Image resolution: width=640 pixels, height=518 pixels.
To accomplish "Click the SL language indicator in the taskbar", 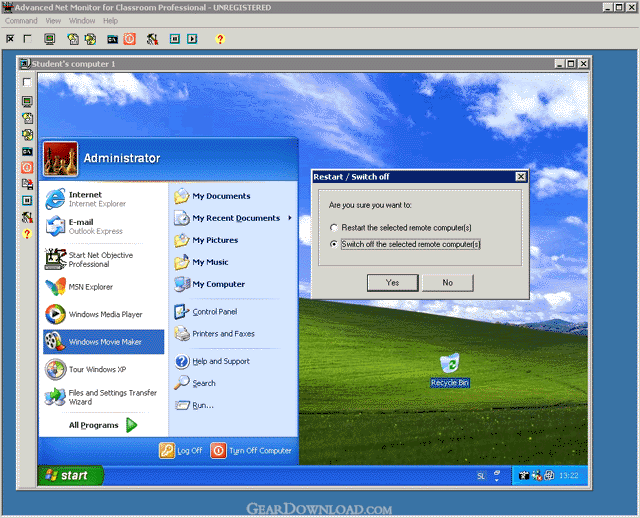I will [x=481, y=476].
